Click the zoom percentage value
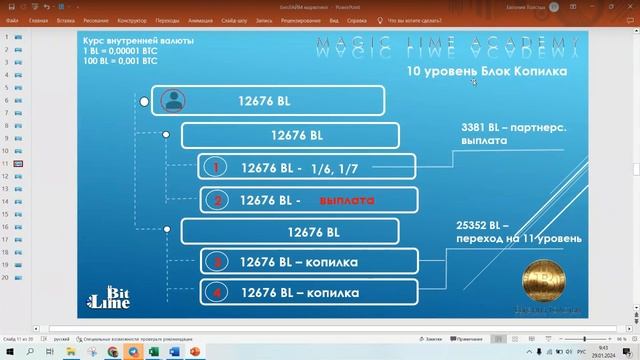Screen dimensions: 640x360 (x=622, y=339)
